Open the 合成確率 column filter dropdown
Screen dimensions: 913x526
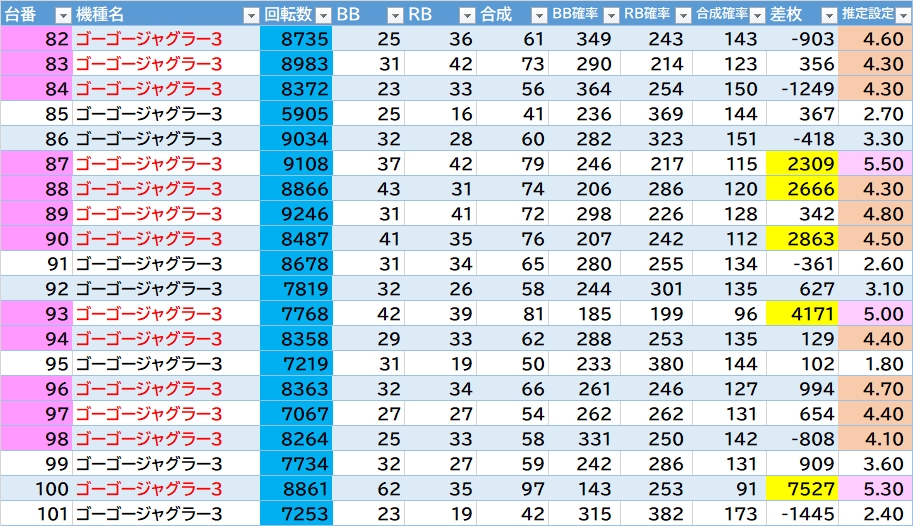coord(758,16)
